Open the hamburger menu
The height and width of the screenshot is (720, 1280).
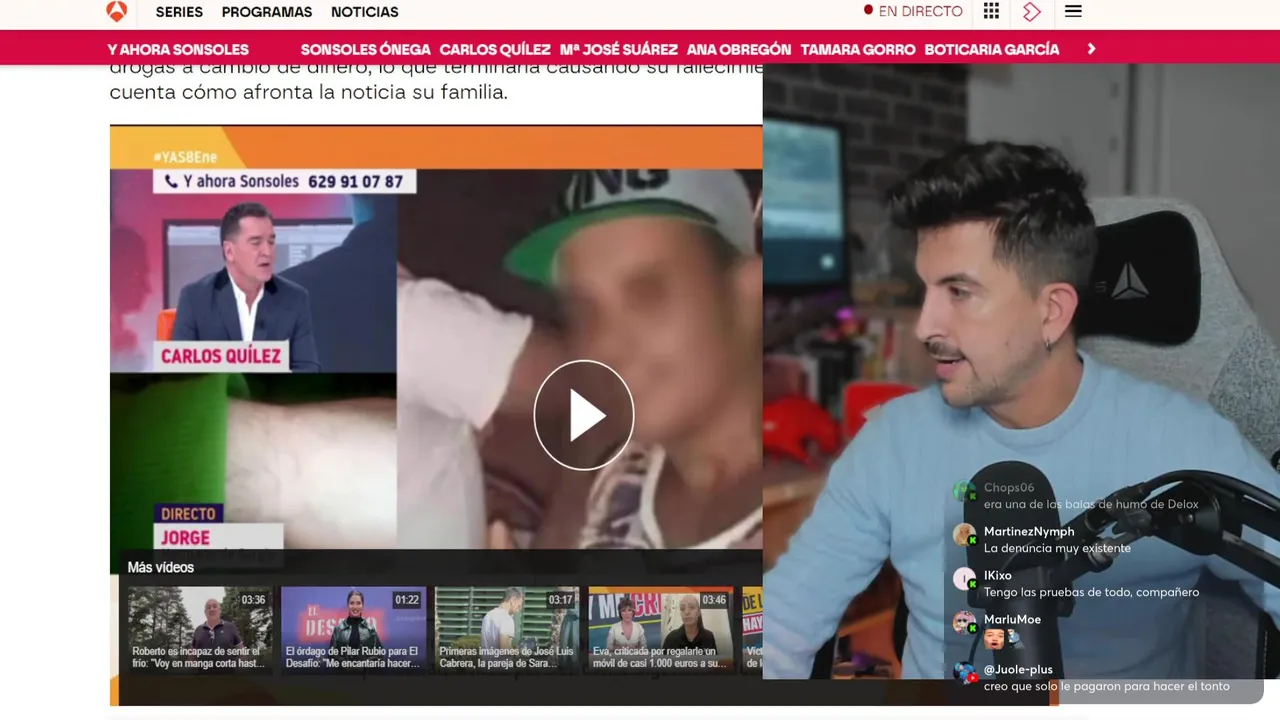coord(1073,11)
